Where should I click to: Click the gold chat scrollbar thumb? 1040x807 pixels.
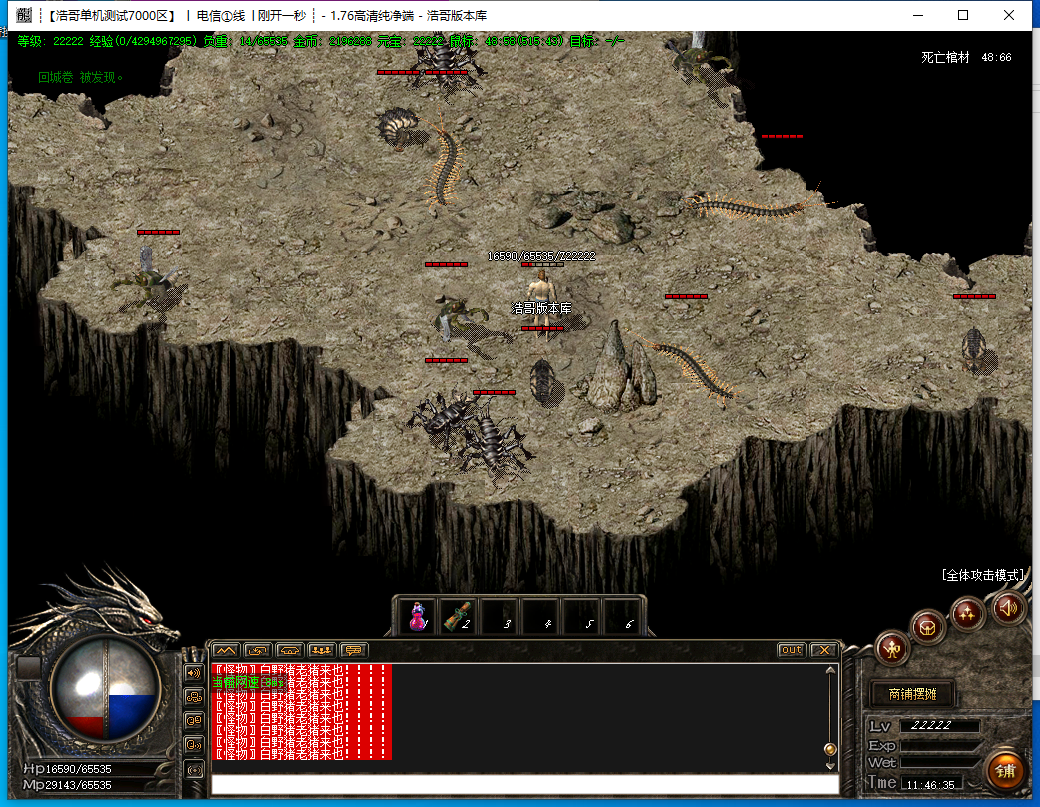tap(830, 749)
